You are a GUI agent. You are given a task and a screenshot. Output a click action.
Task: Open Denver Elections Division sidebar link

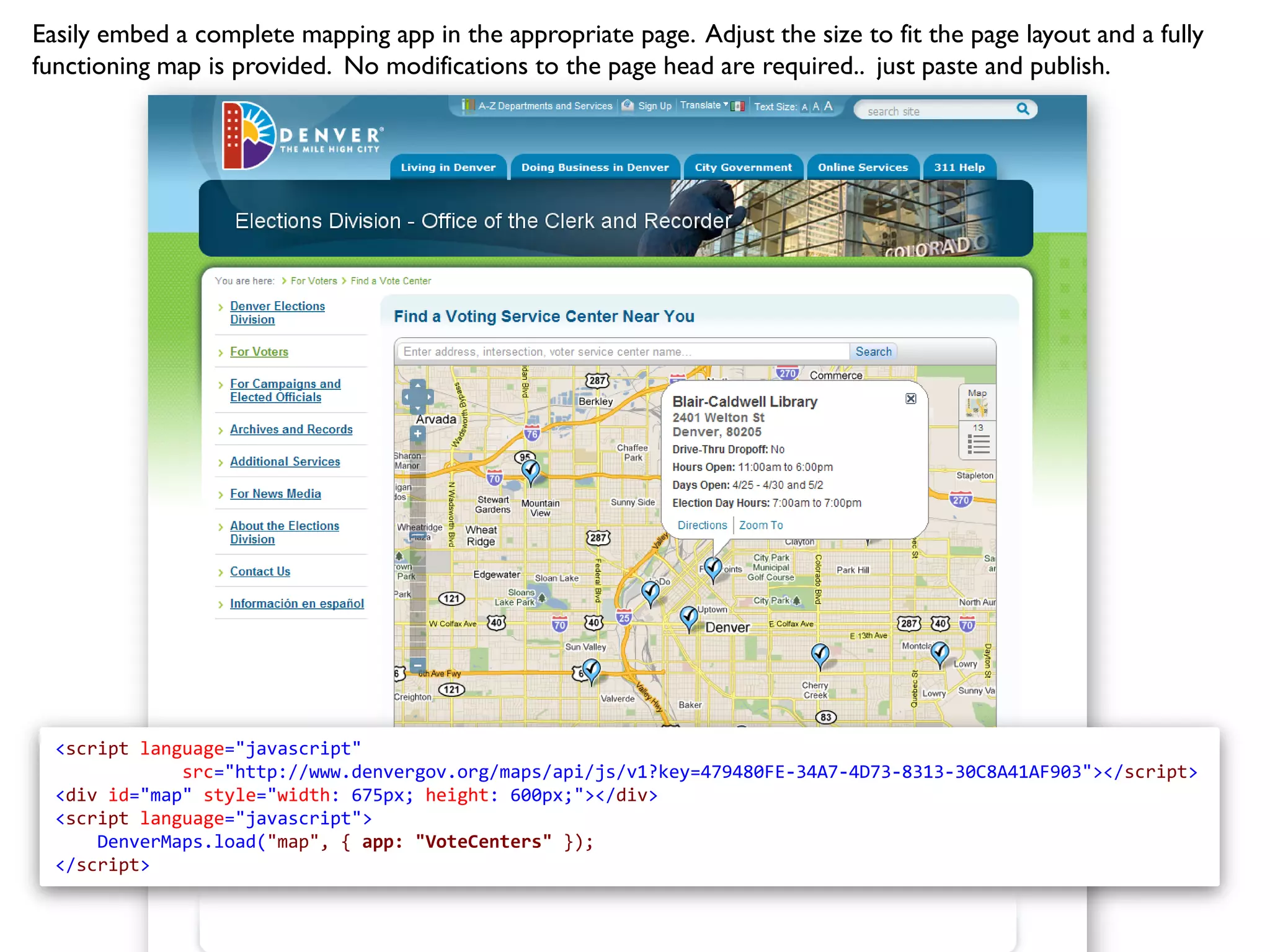point(277,313)
